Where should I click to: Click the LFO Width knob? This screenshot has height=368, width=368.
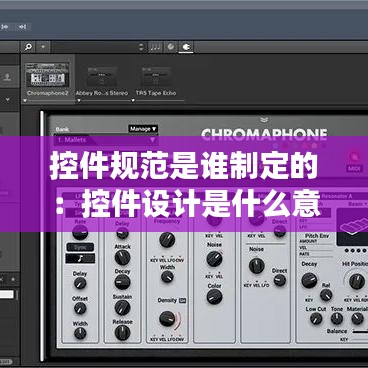(80, 333)
